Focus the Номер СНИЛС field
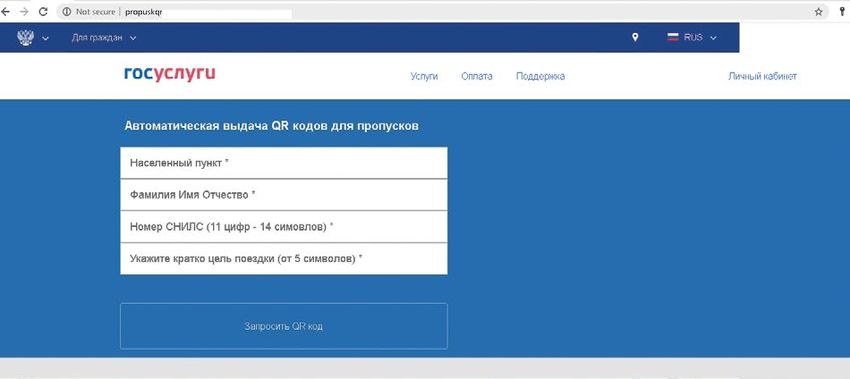 point(284,227)
